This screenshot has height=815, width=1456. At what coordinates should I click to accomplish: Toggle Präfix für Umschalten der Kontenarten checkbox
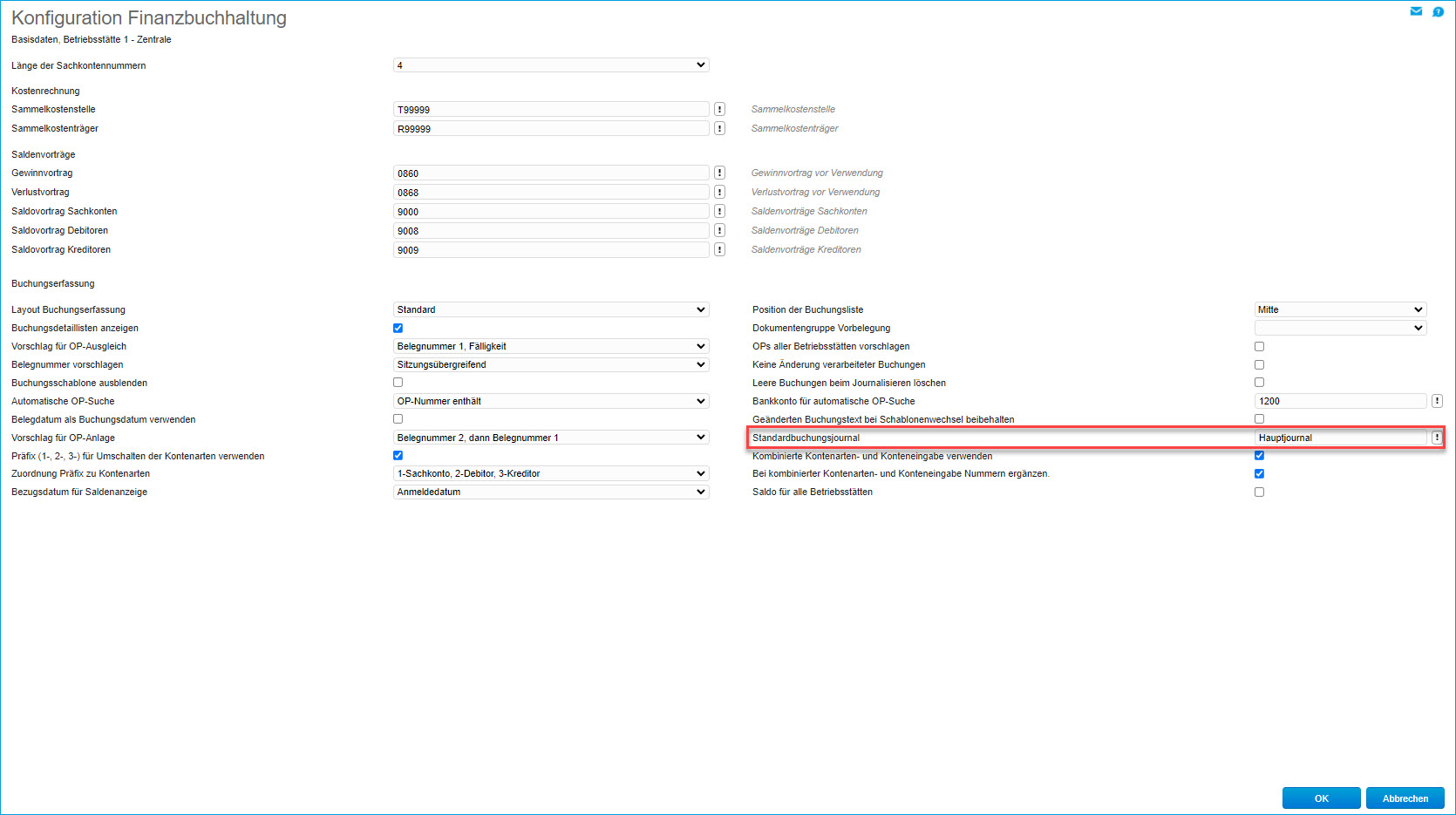pyautogui.click(x=398, y=456)
